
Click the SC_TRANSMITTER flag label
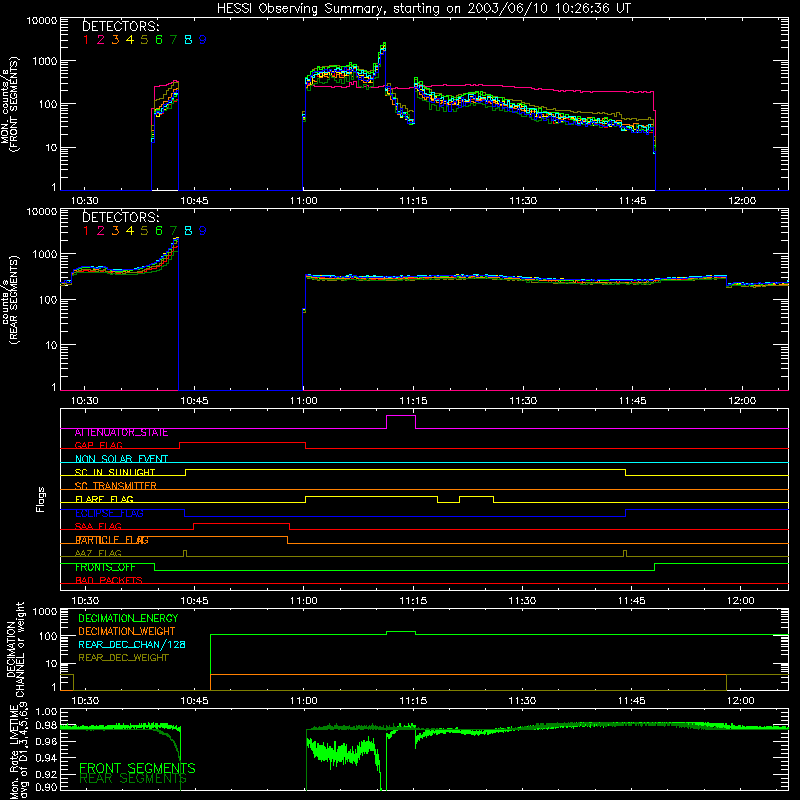pyautogui.click(x=116, y=486)
